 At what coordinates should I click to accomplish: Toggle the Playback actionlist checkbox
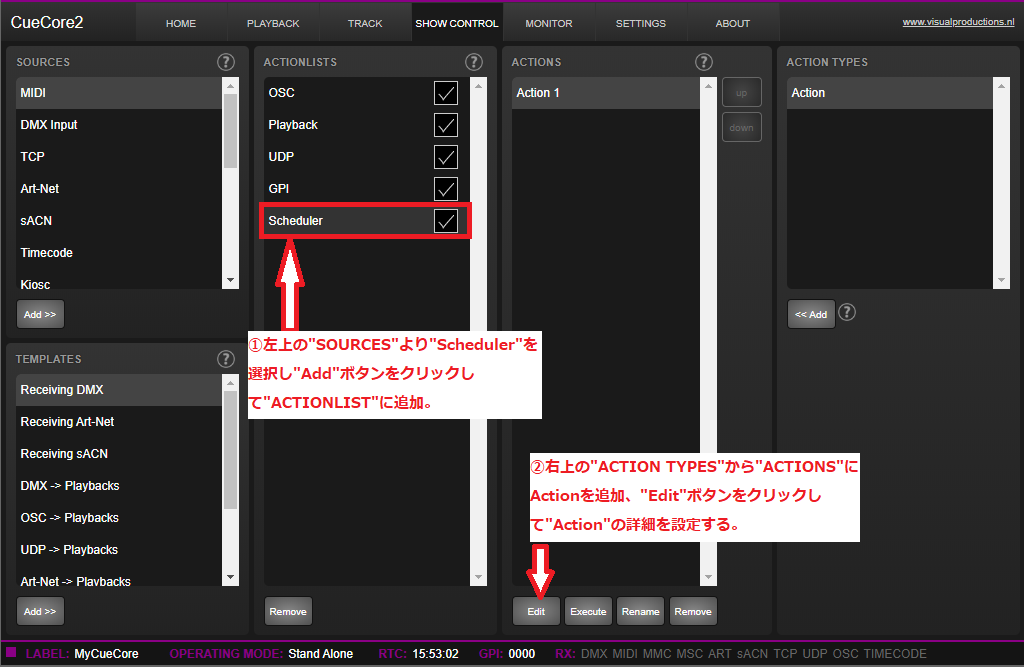(x=445, y=125)
